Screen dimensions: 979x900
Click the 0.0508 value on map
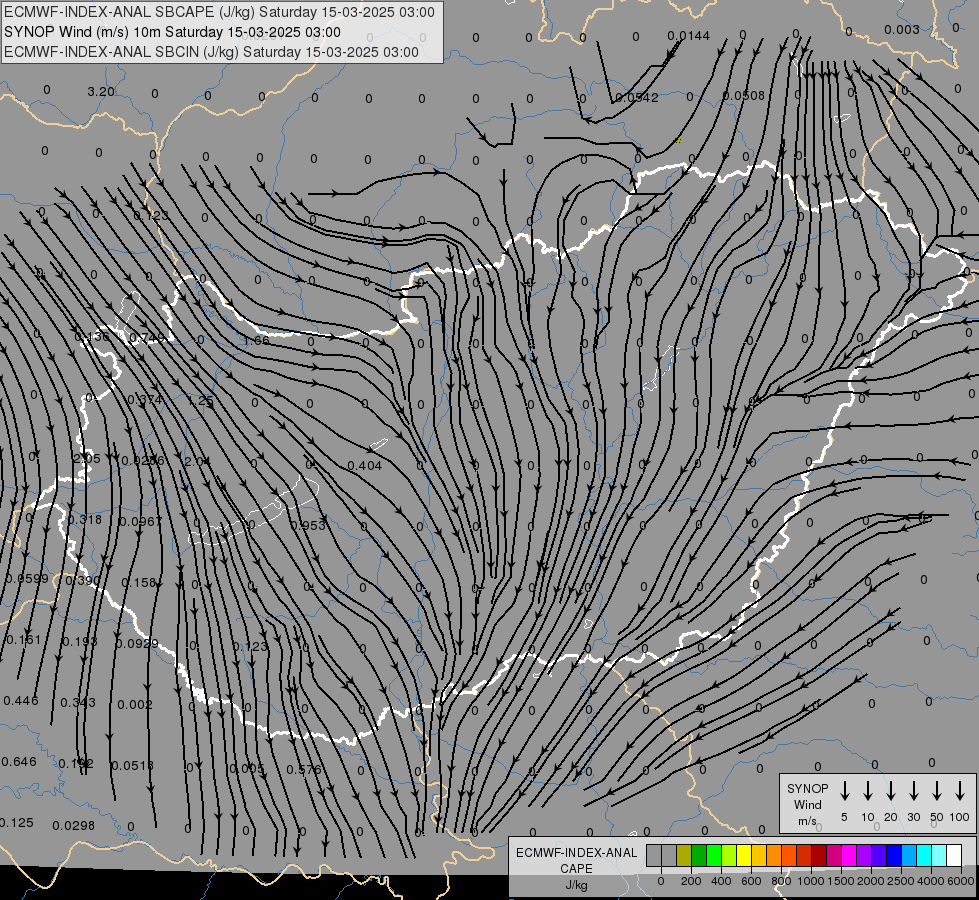(x=744, y=96)
